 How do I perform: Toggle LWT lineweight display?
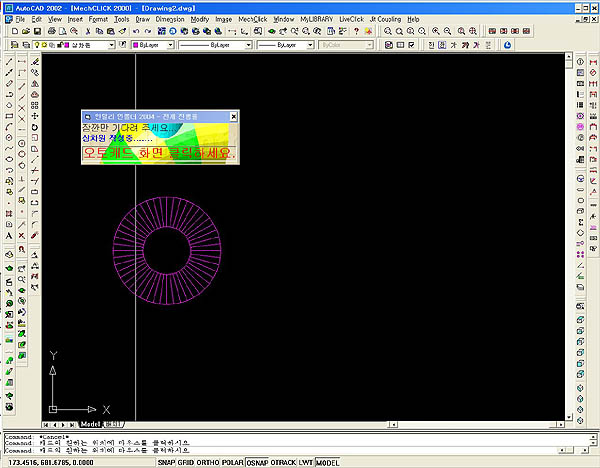306,462
